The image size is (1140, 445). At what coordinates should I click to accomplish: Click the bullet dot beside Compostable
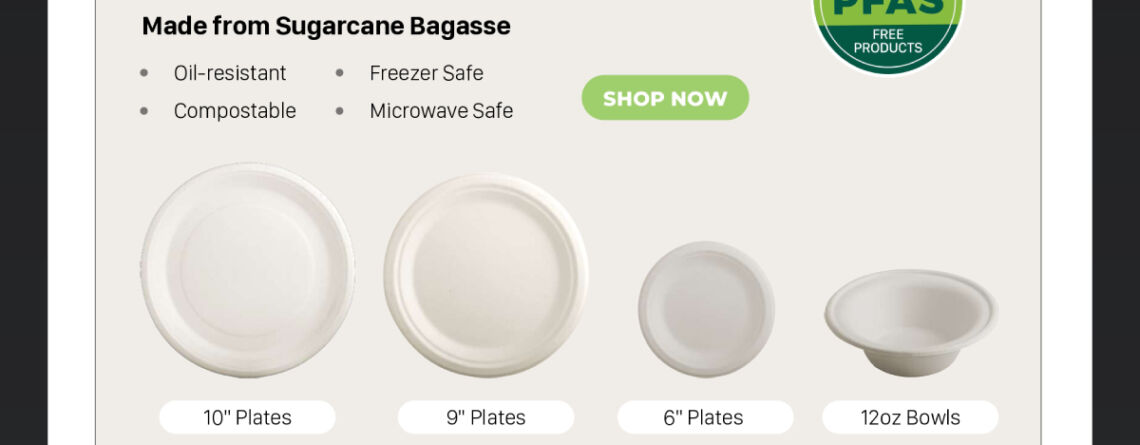(x=144, y=111)
